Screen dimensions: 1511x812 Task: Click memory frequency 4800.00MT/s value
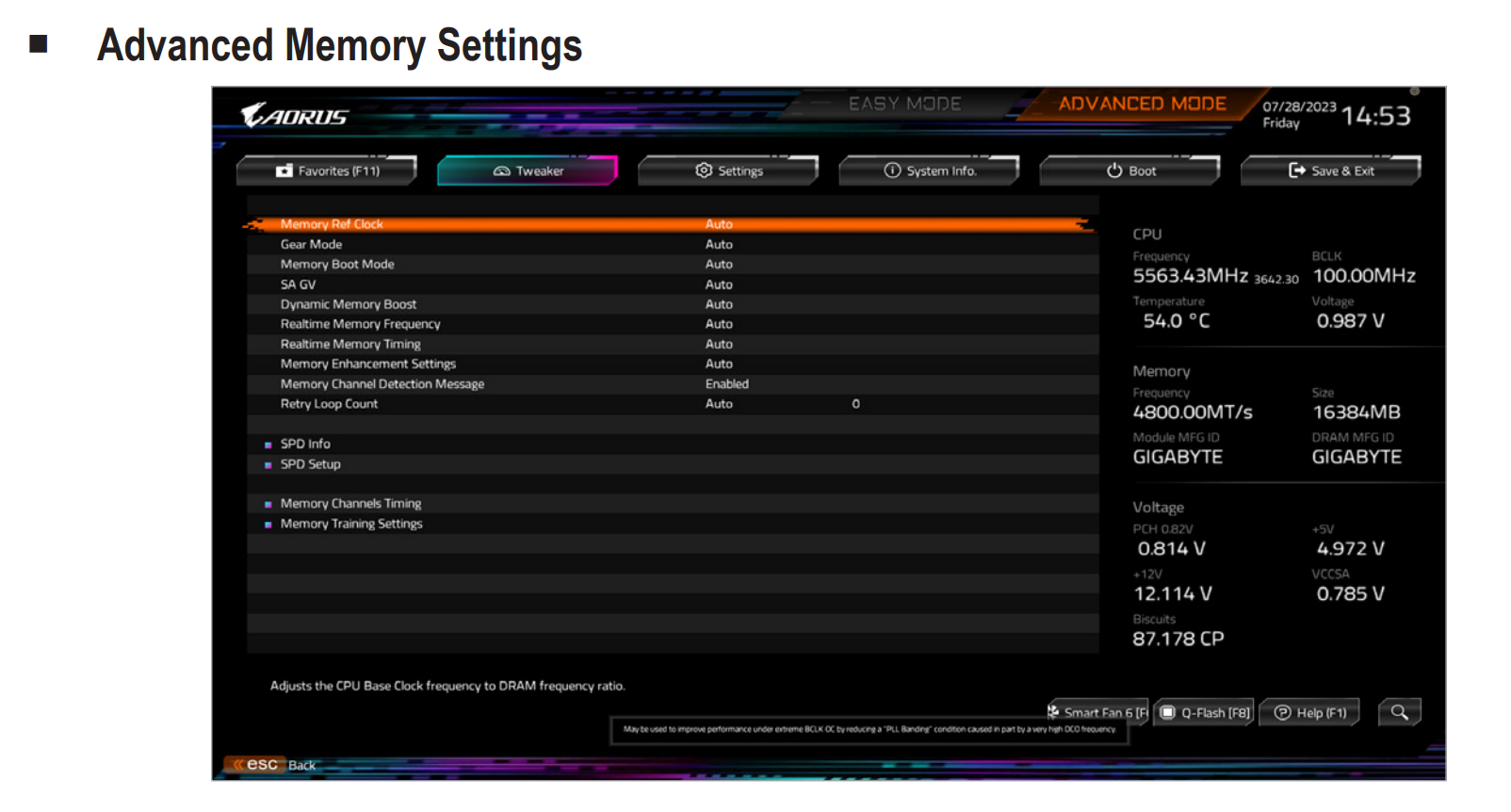[x=1193, y=413]
